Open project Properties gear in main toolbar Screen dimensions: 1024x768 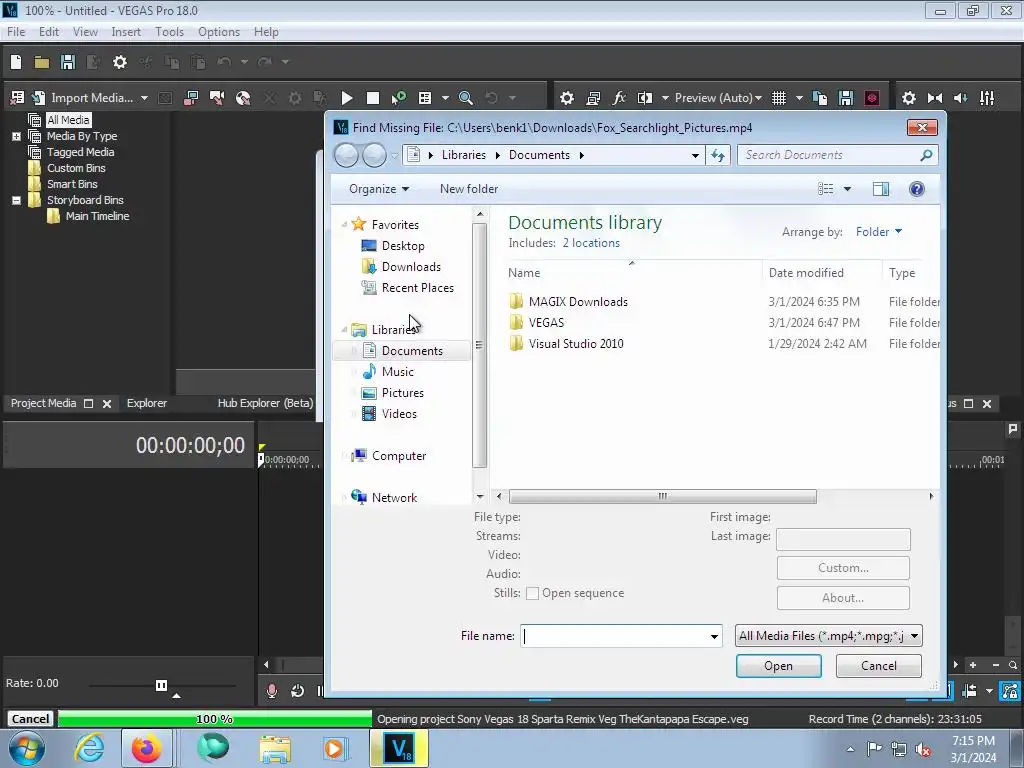coord(120,62)
